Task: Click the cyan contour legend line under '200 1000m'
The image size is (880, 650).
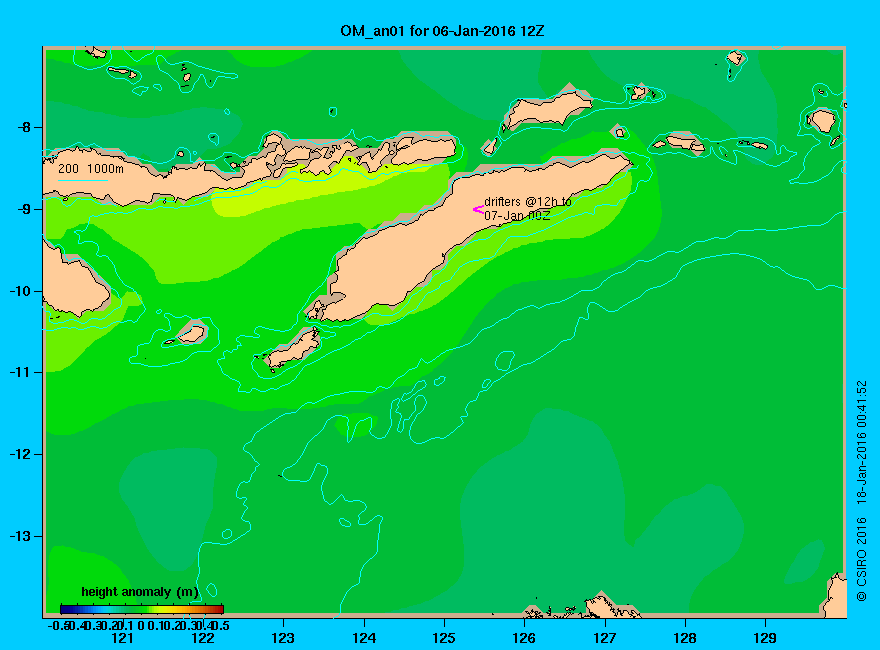Action: click(x=83, y=181)
